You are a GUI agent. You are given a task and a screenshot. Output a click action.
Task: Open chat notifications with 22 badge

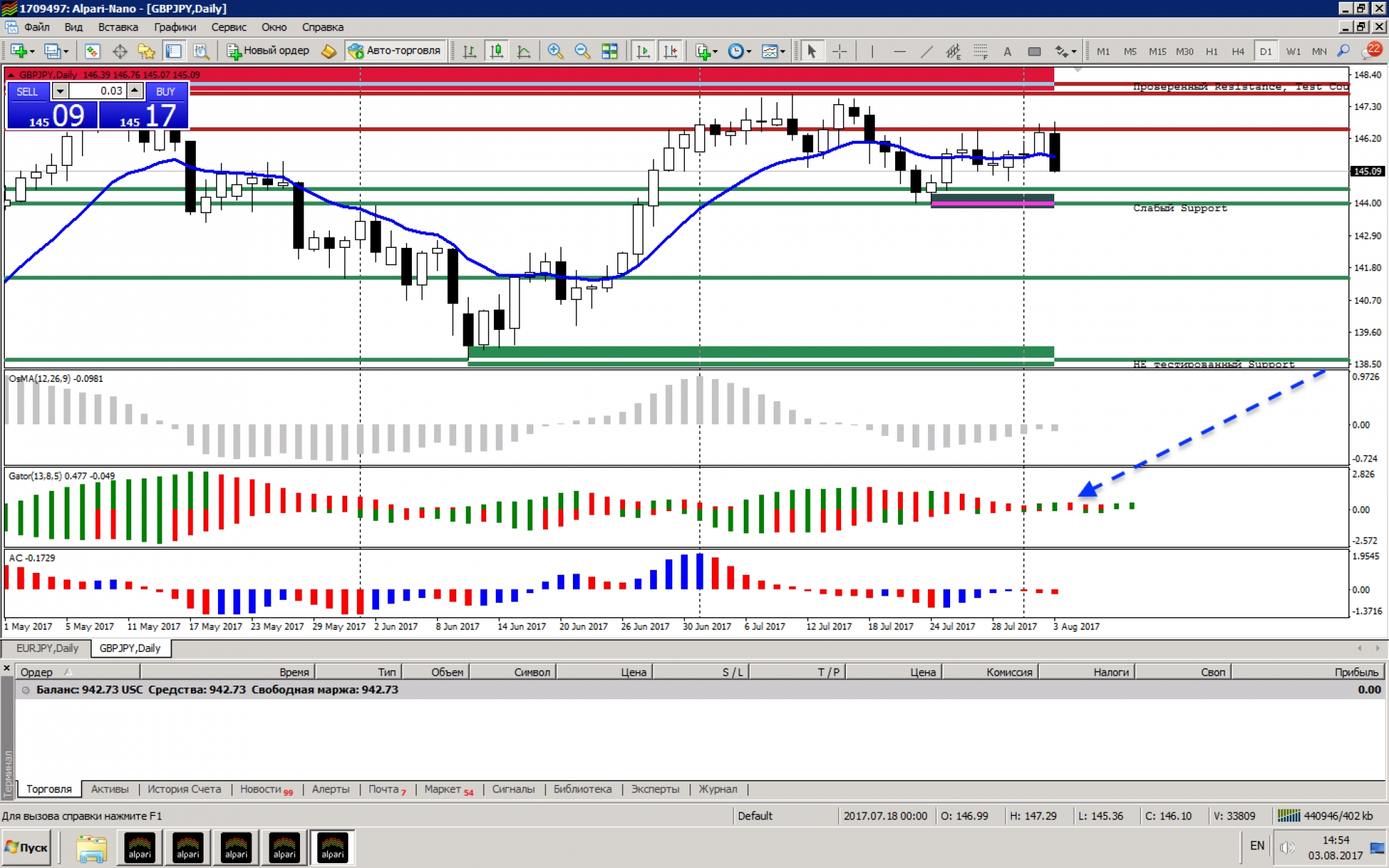click(1372, 50)
